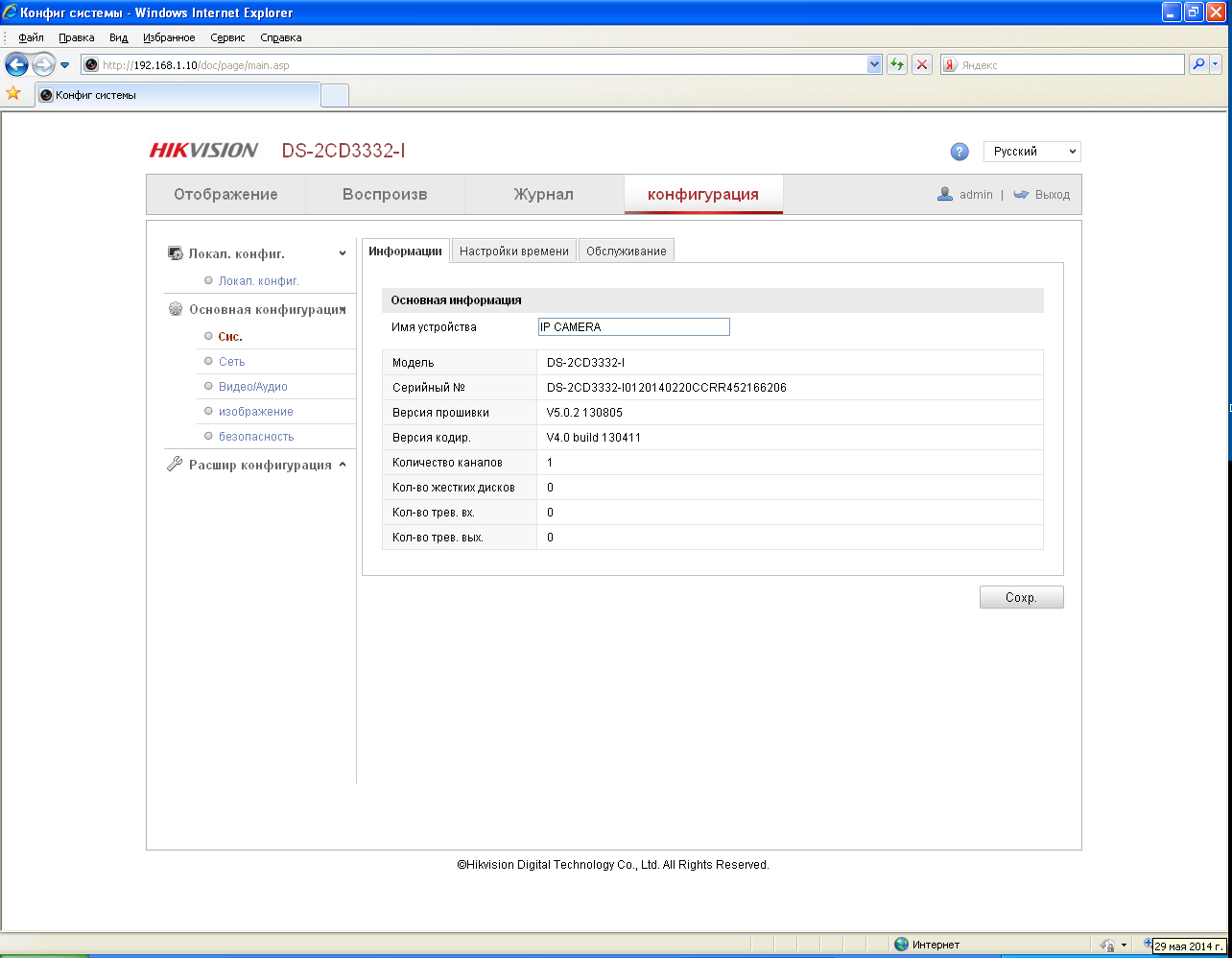
Task: Switch to the Информации tab
Action: tap(406, 251)
